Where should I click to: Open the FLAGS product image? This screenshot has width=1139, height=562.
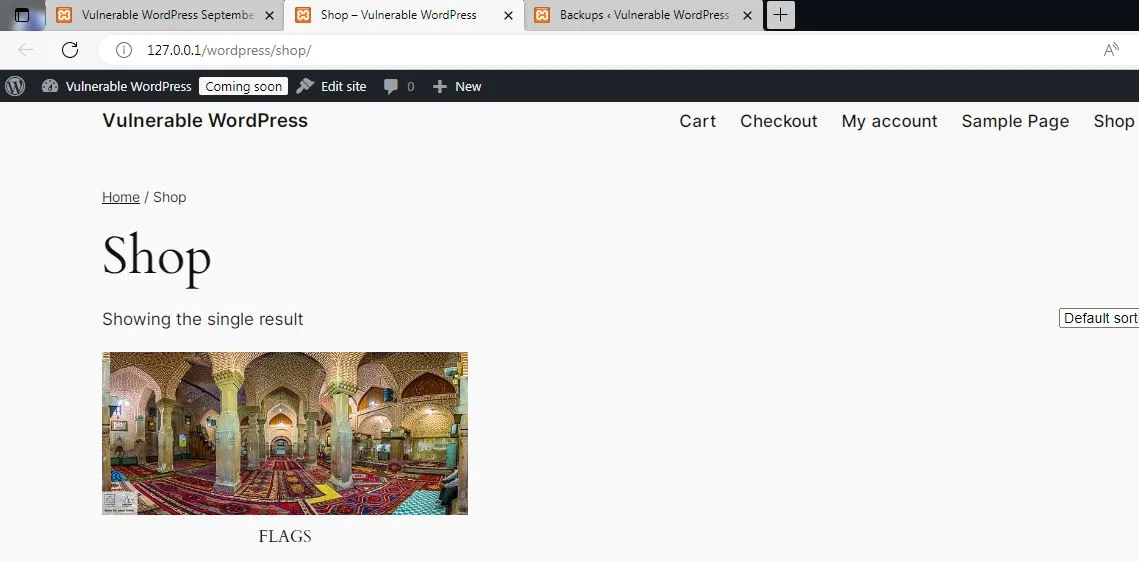pyautogui.click(x=285, y=433)
